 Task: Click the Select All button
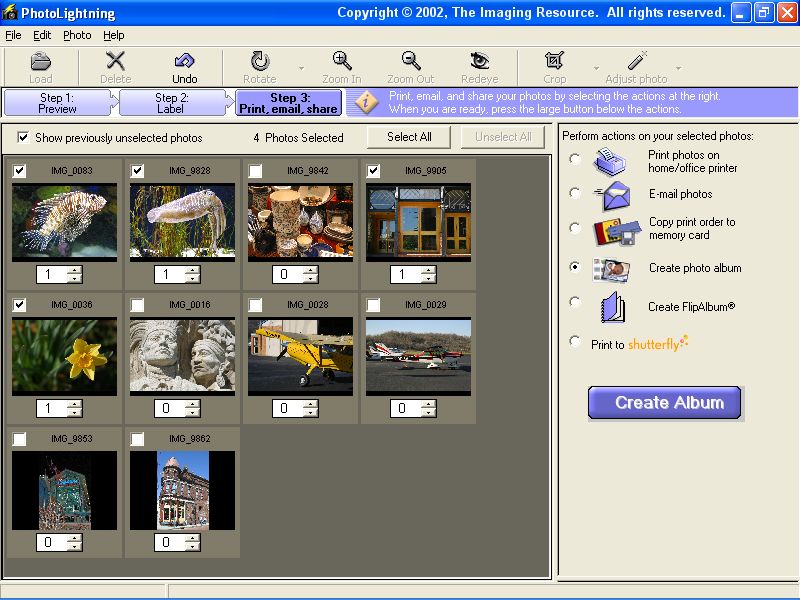point(408,137)
